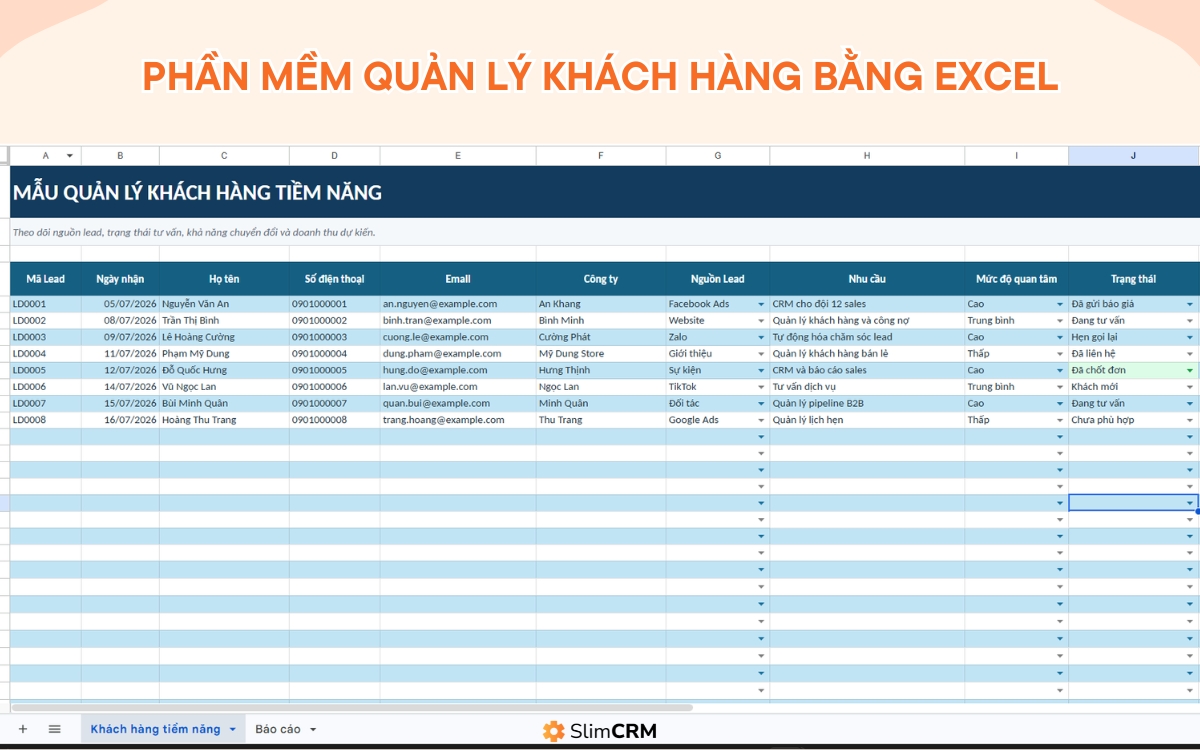Viewport: 1200px width, 750px height.
Task: Select cell Quản lý lịch hẹn
Action: click(867, 420)
